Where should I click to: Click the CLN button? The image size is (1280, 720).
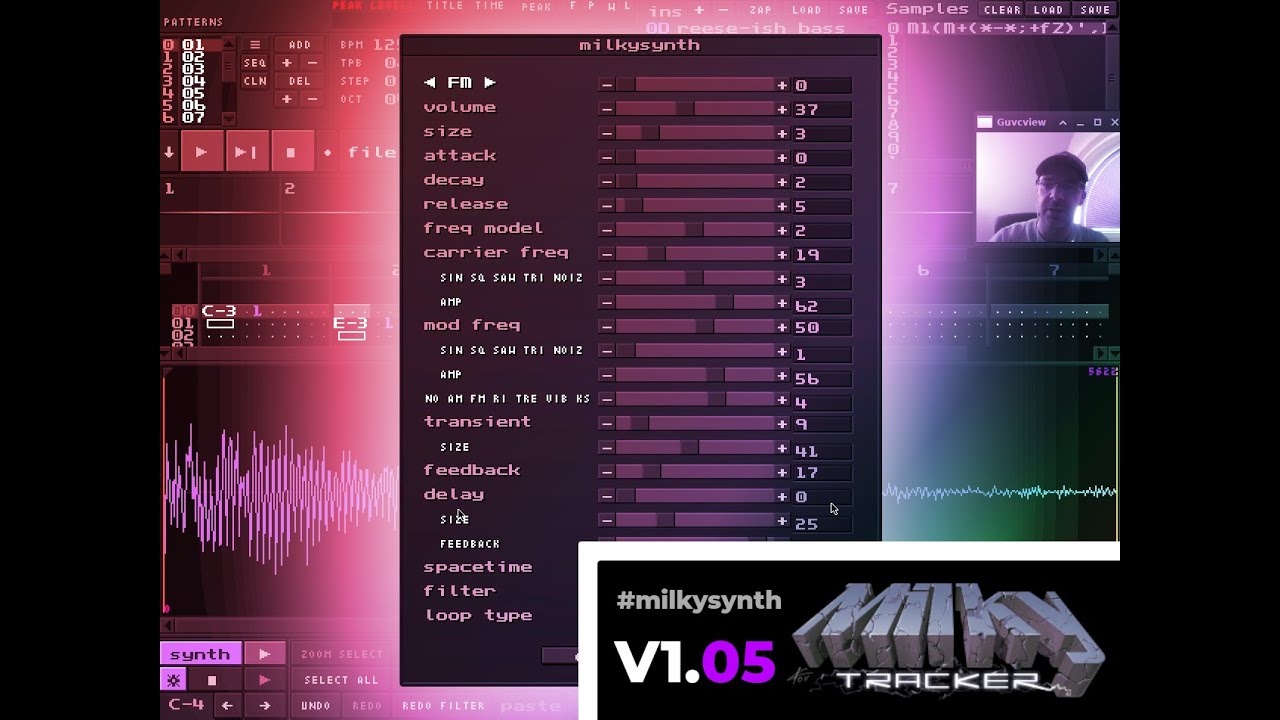255,81
